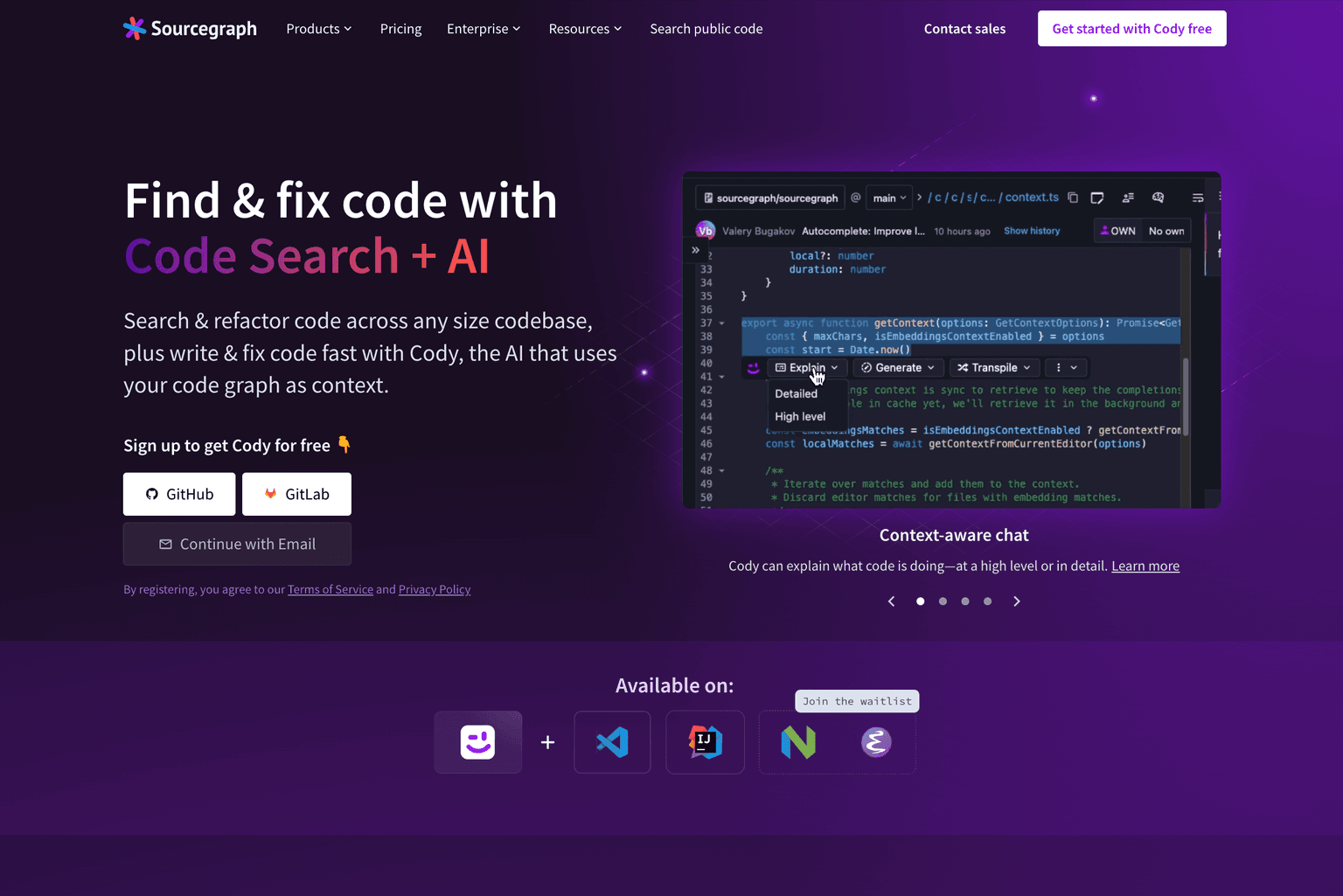Click the code annotation icon beside copy
Image resolution: width=1343 pixels, height=896 pixels.
[1097, 198]
